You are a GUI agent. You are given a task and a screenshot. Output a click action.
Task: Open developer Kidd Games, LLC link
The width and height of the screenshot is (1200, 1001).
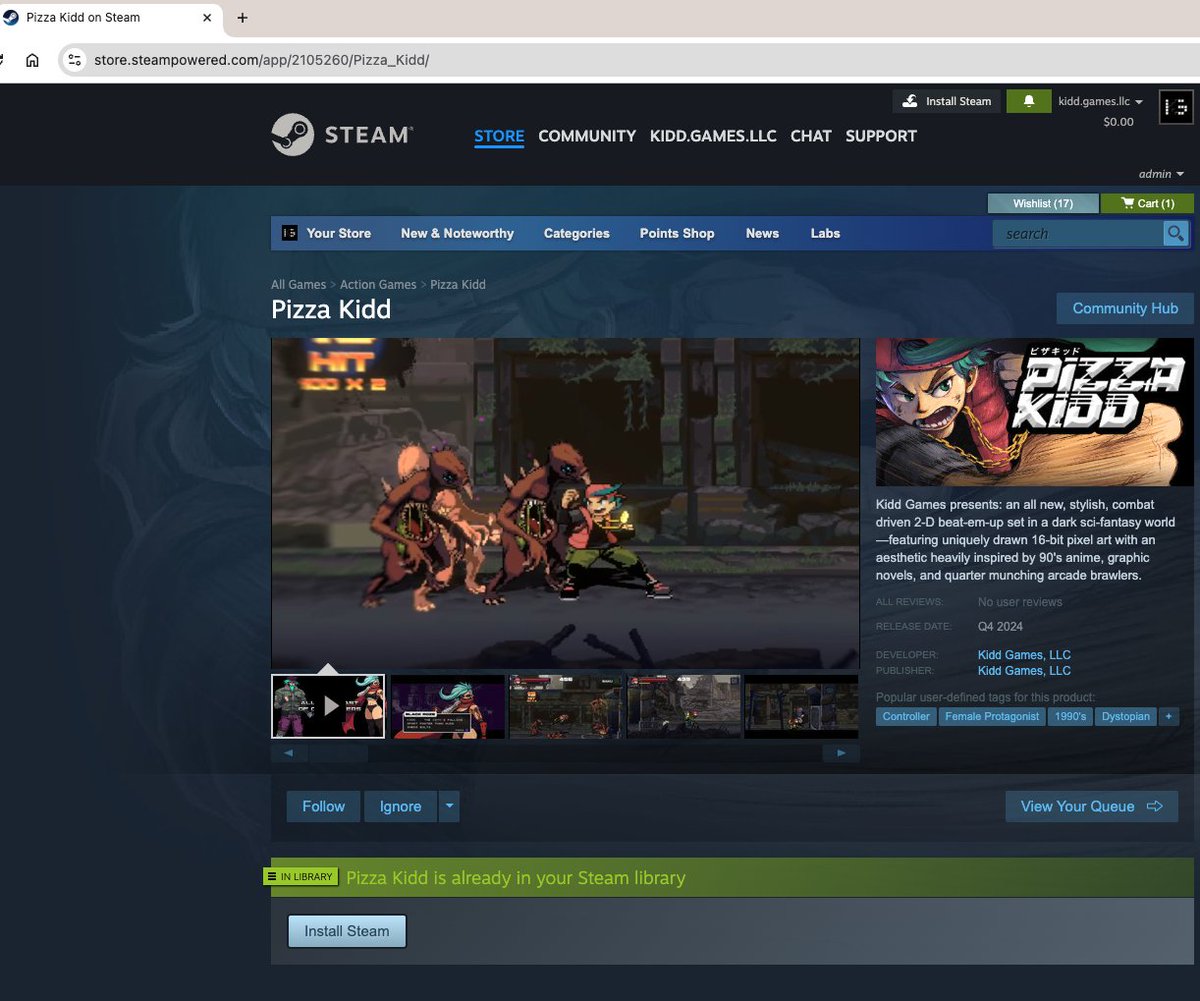click(1024, 655)
